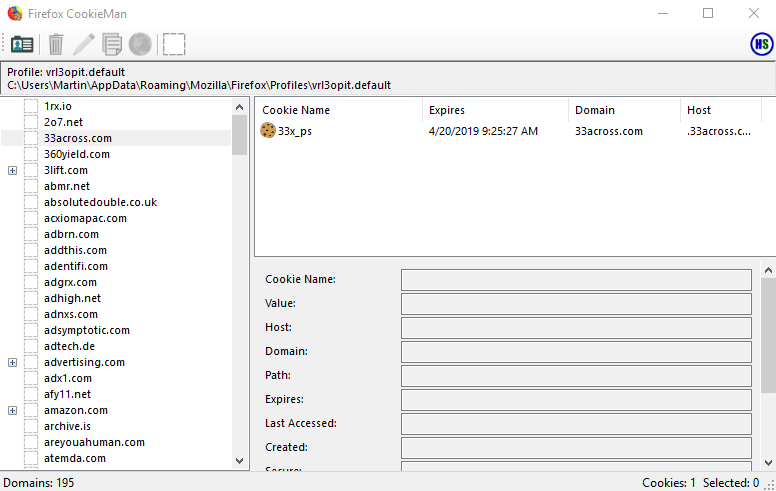Viewport: 776px width, 491px height.
Task: Check the box for 1rx.io
Action: [x=31, y=106]
